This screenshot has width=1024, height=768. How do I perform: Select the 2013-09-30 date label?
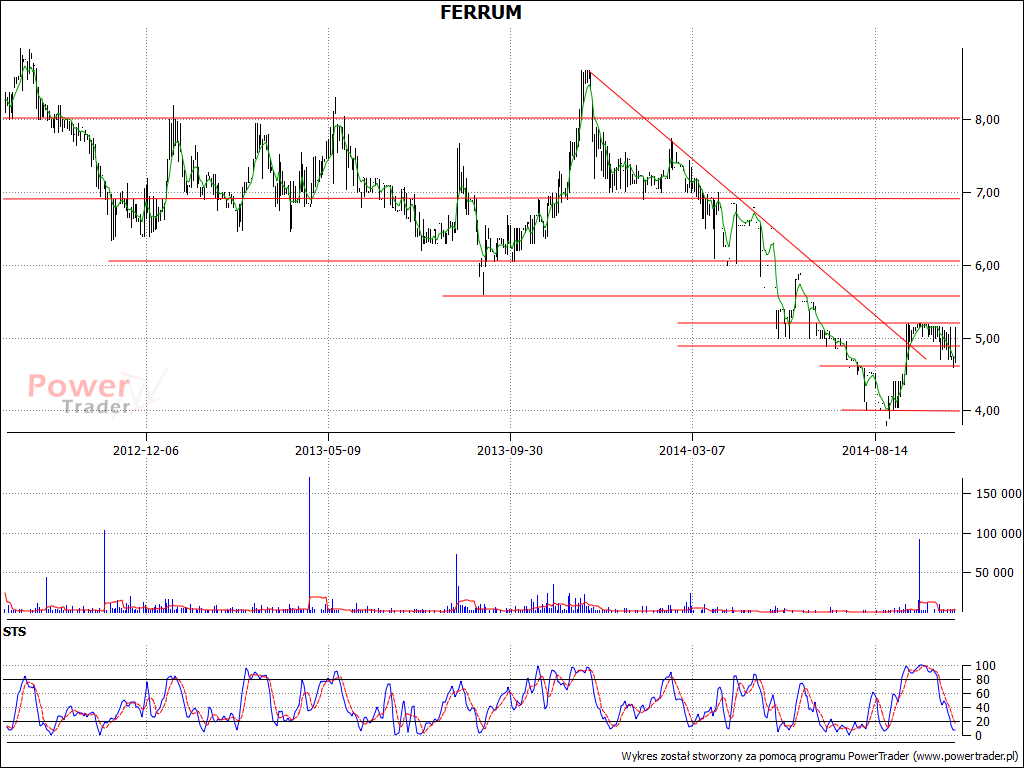509,451
